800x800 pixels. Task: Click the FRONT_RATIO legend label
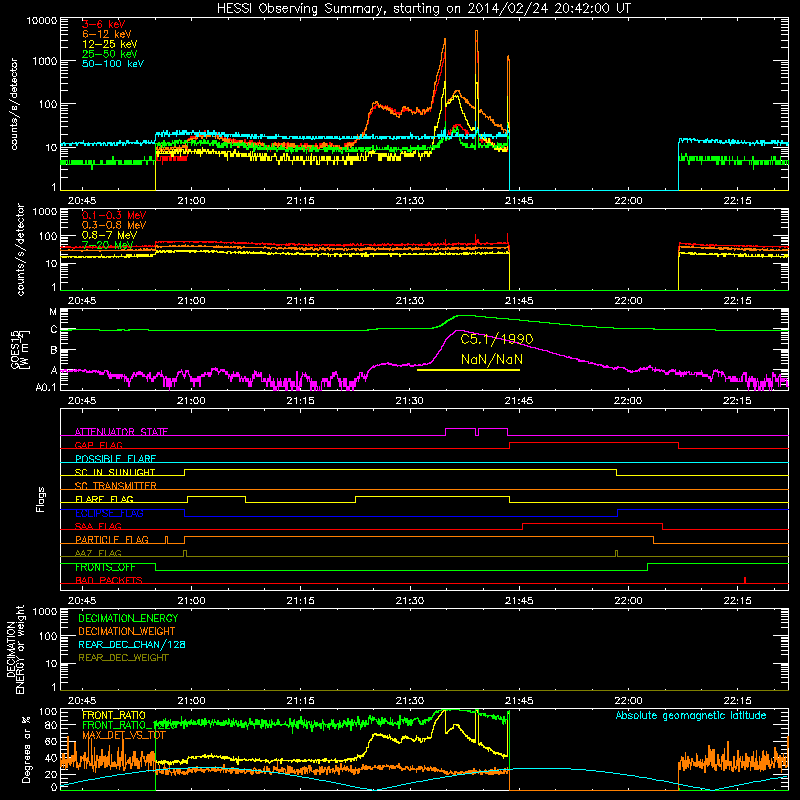point(114,716)
